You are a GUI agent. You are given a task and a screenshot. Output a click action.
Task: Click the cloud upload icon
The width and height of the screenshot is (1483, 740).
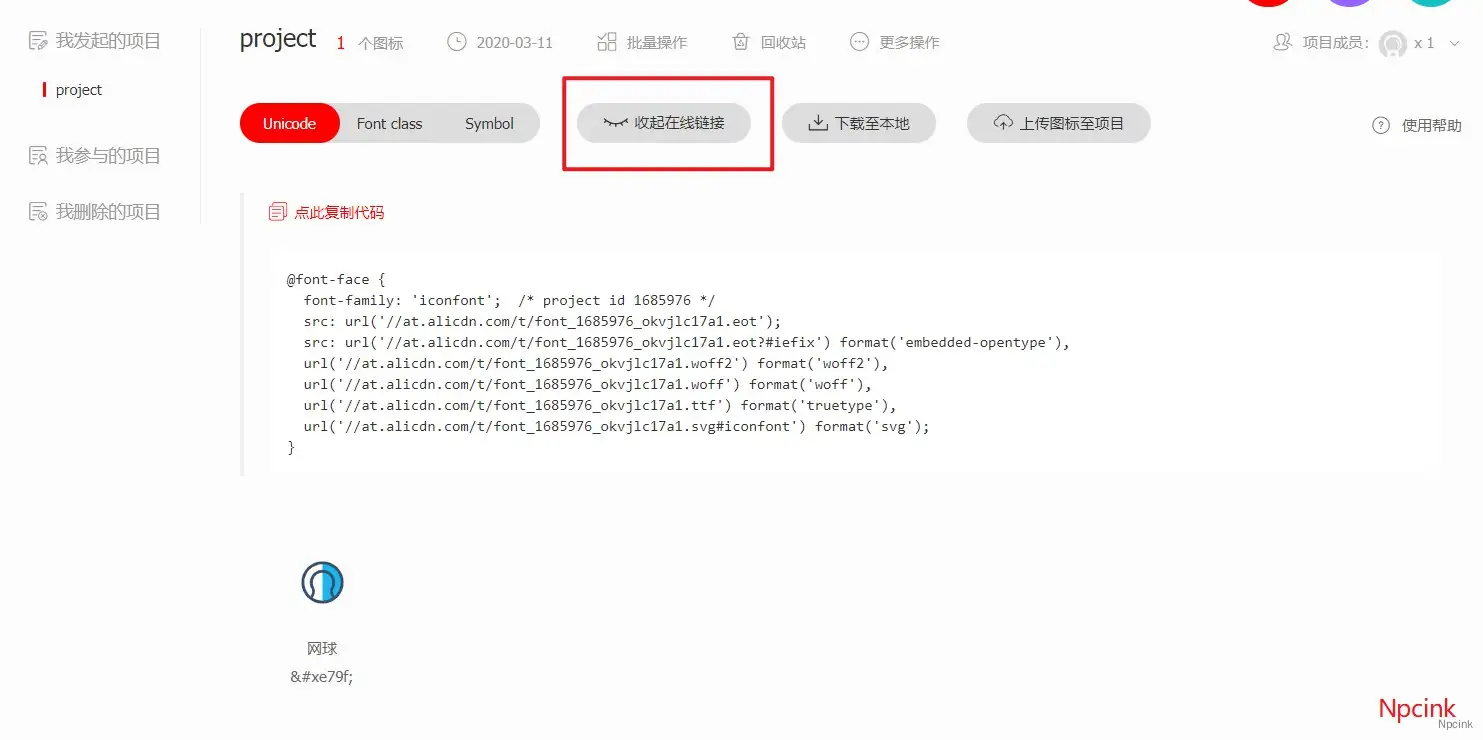tap(1003, 123)
